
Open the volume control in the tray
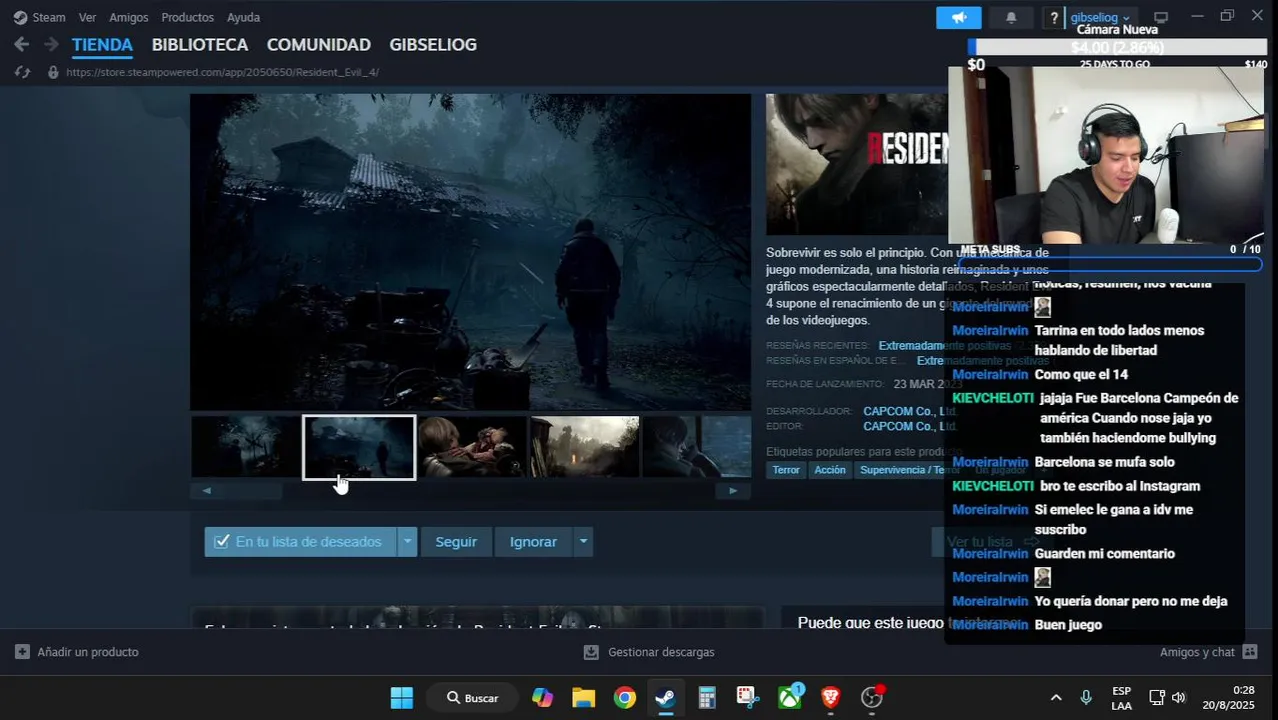click(1179, 698)
